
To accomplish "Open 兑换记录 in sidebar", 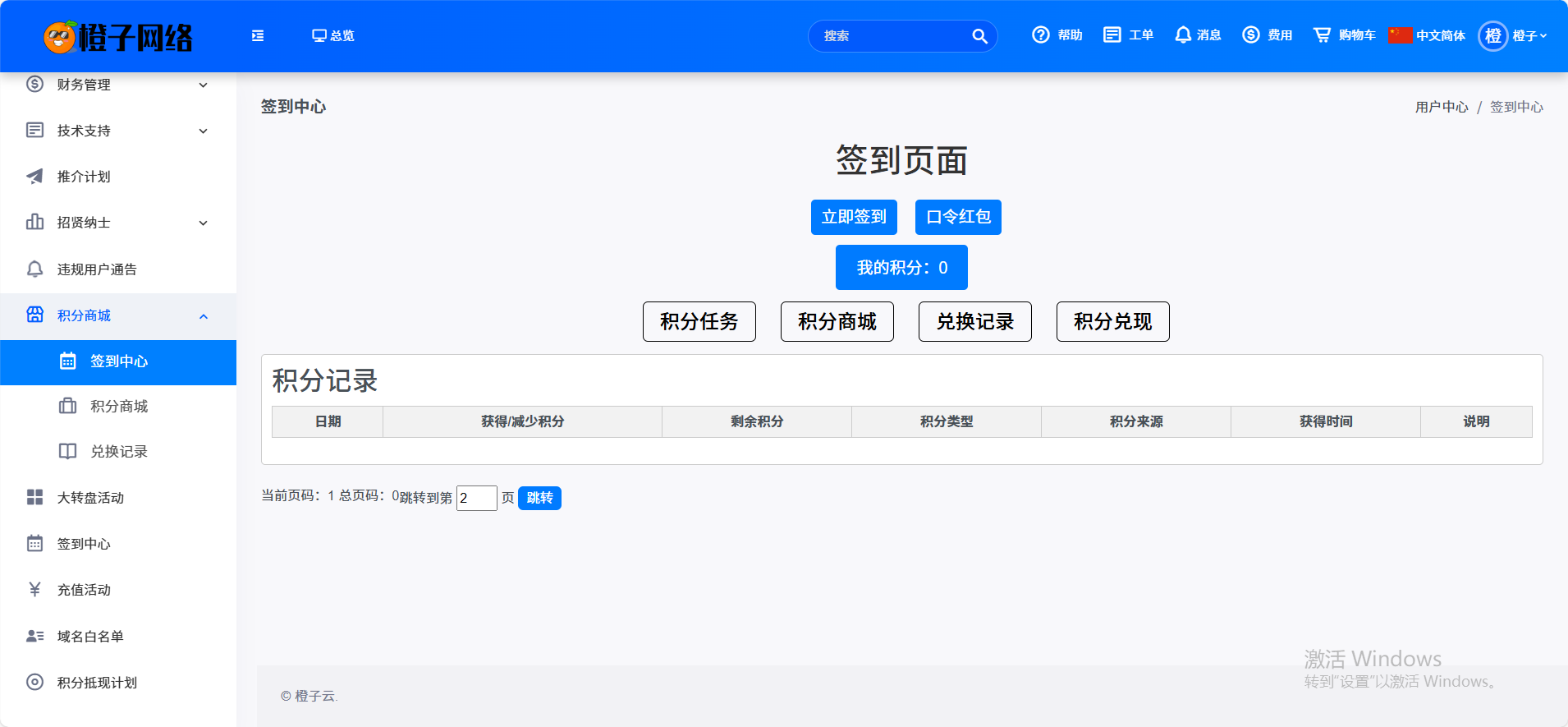I will 118,453.
